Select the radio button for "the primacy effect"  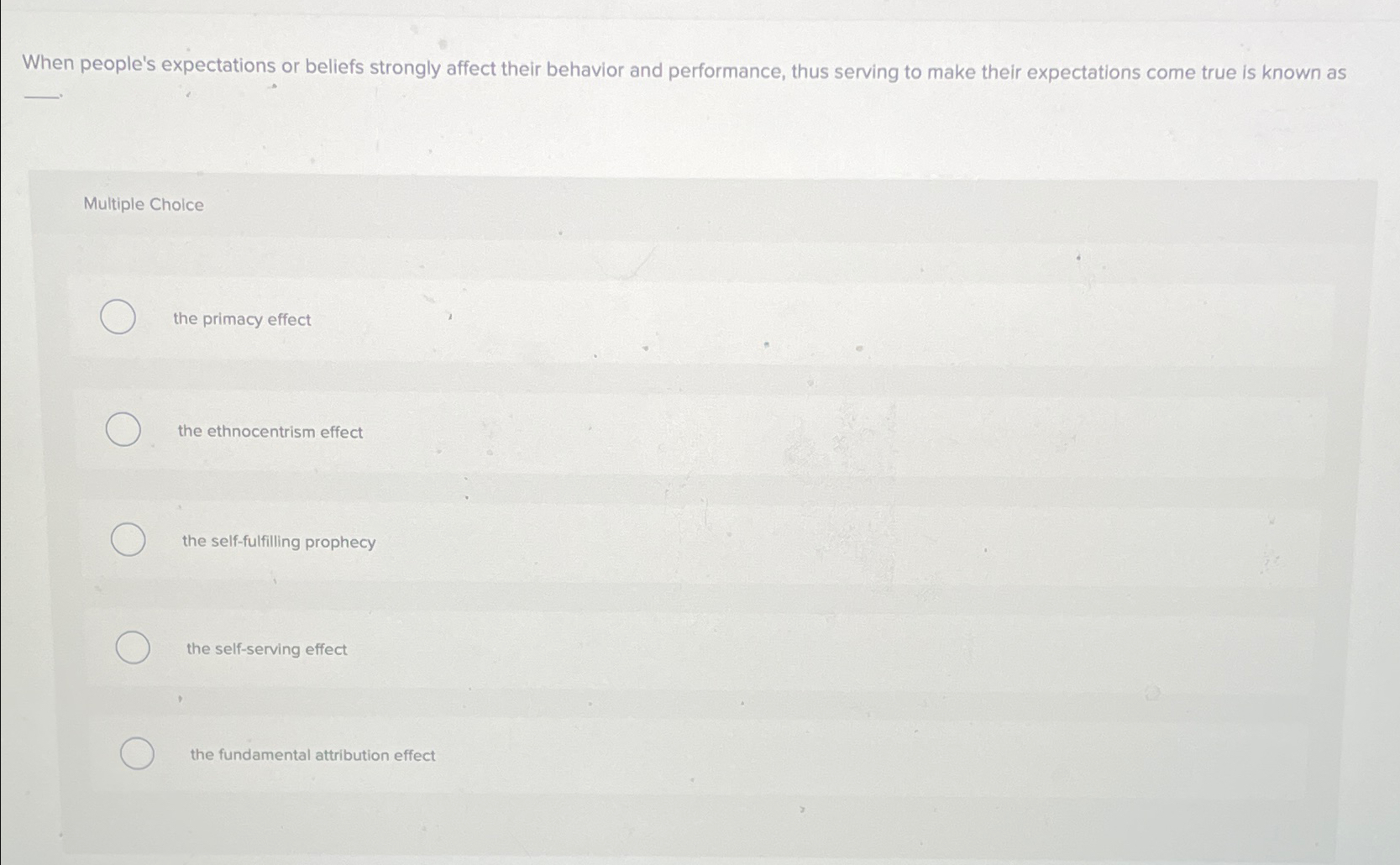[118, 317]
